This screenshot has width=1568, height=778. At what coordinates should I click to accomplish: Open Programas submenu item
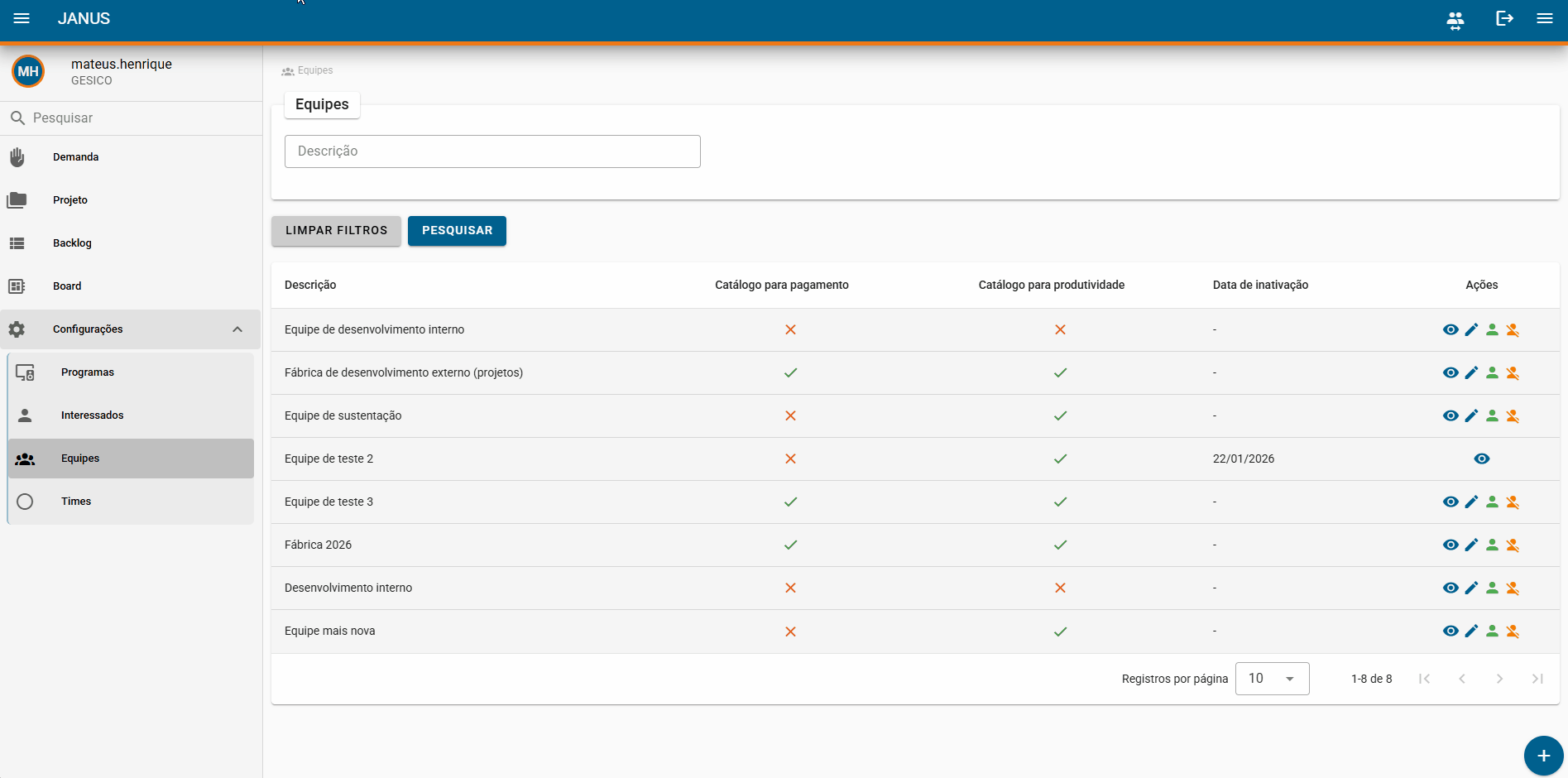point(131,372)
